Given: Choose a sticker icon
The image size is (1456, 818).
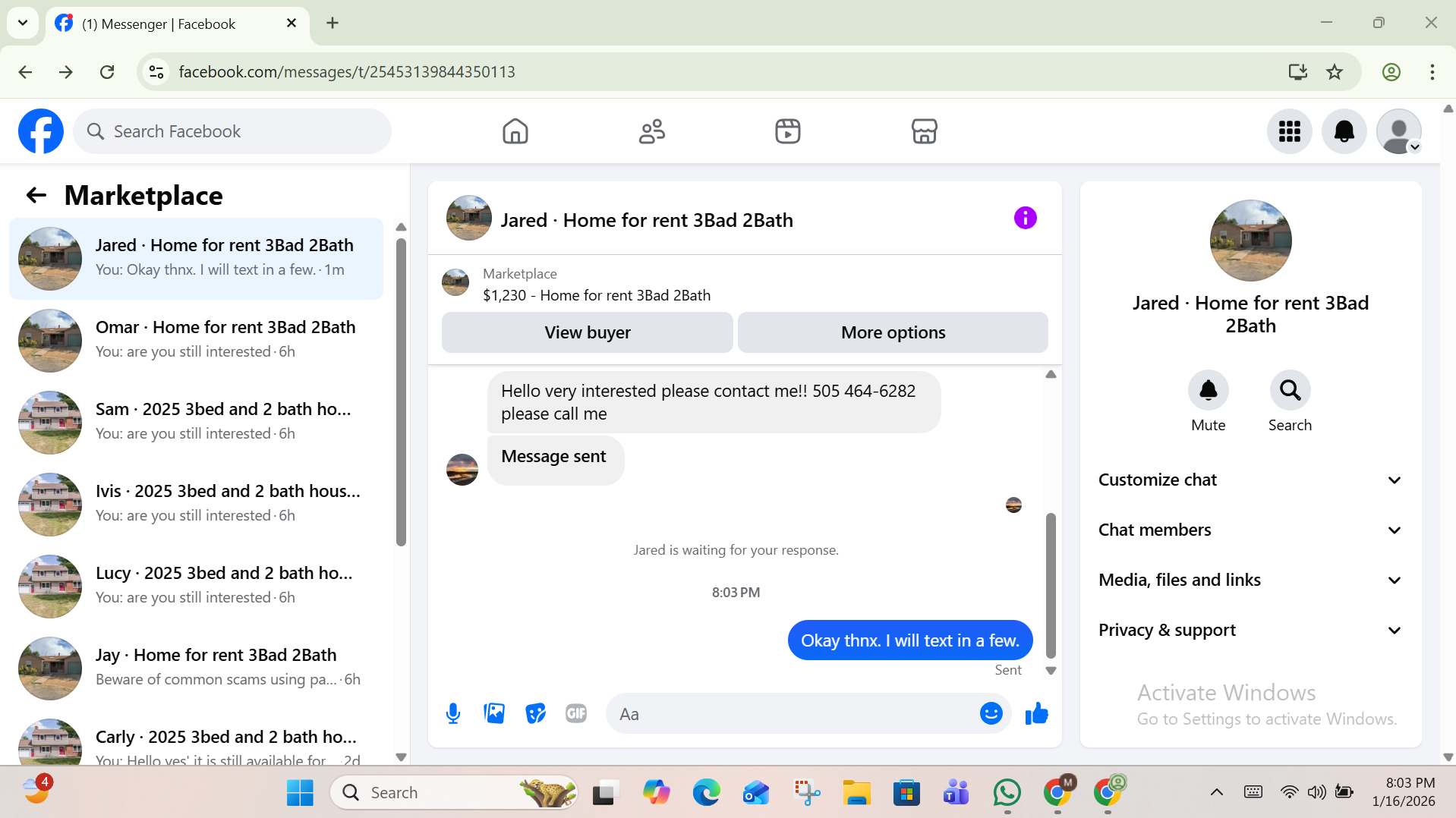Looking at the screenshot, I should [x=535, y=713].
